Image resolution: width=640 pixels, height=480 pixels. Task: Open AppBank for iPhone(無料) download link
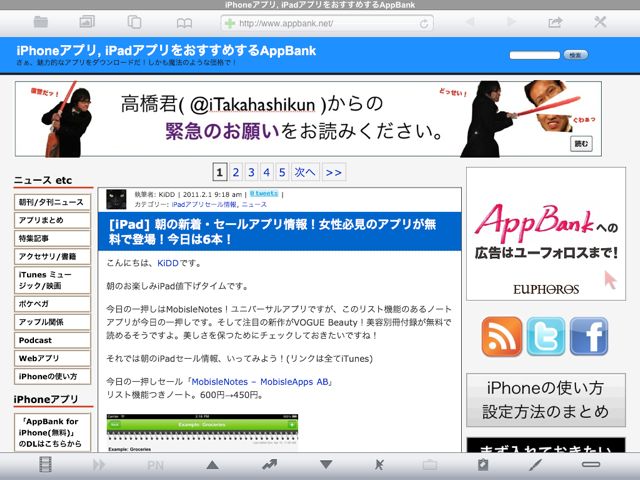[52, 432]
